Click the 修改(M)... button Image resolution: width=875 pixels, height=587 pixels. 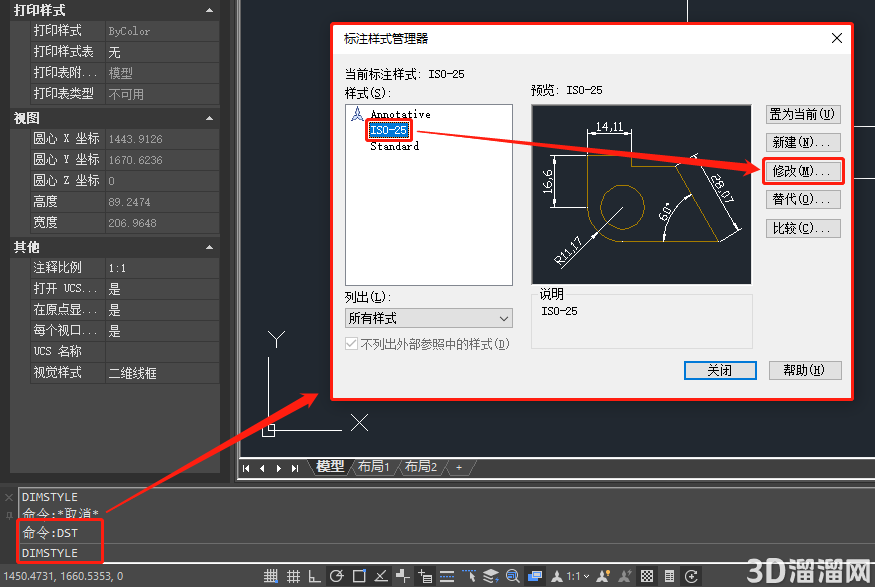(x=802, y=171)
